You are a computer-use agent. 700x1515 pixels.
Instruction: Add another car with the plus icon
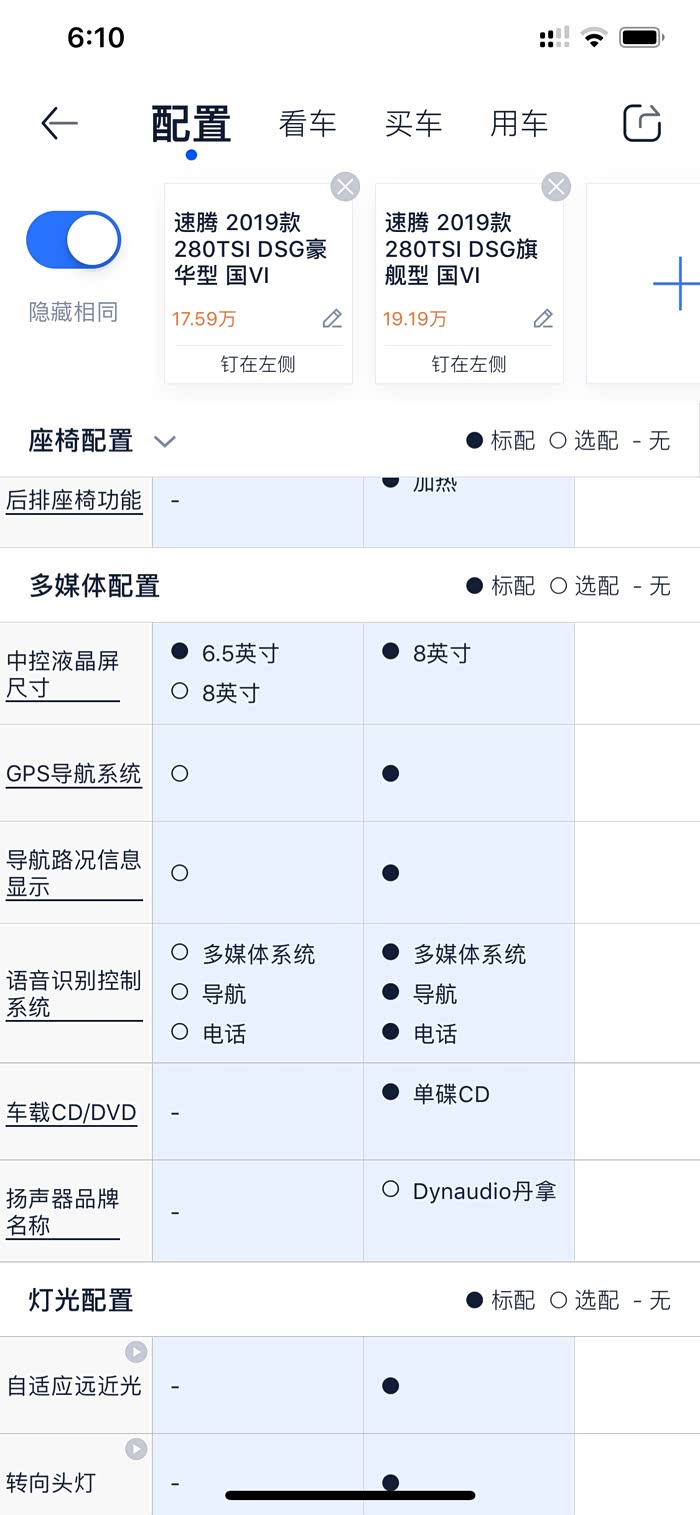click(x=675, y=283)
